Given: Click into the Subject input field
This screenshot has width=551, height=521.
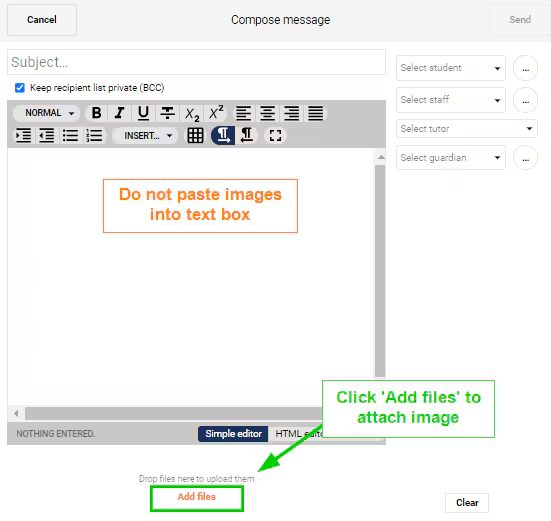Looking at the screenshot, I should pyautogui.click(x=196, y=62).
